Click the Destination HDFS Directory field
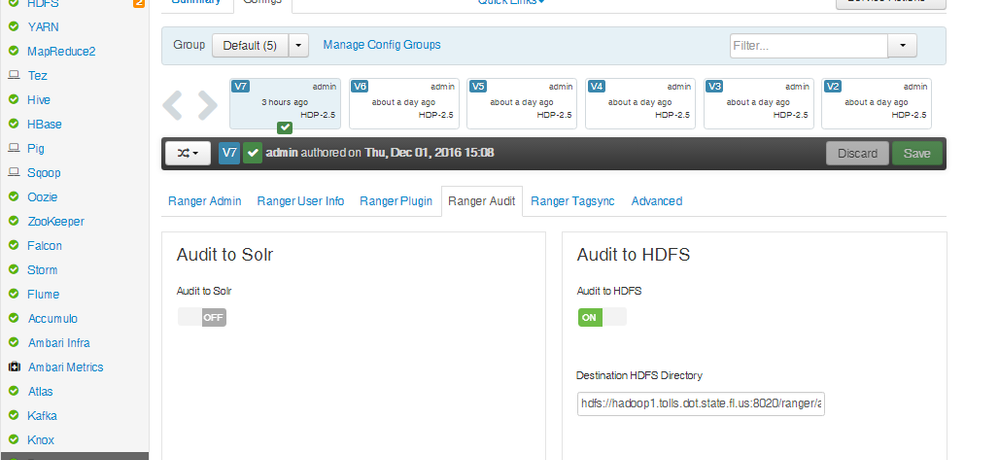999x460 pixels. click(701, 404)
